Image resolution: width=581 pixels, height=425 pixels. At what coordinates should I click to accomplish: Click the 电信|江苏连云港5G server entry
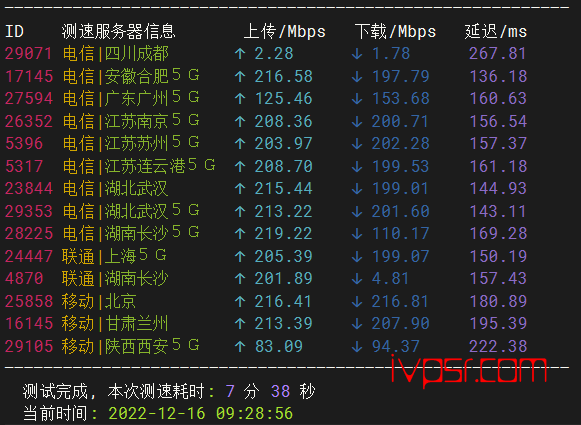(139, 166)
